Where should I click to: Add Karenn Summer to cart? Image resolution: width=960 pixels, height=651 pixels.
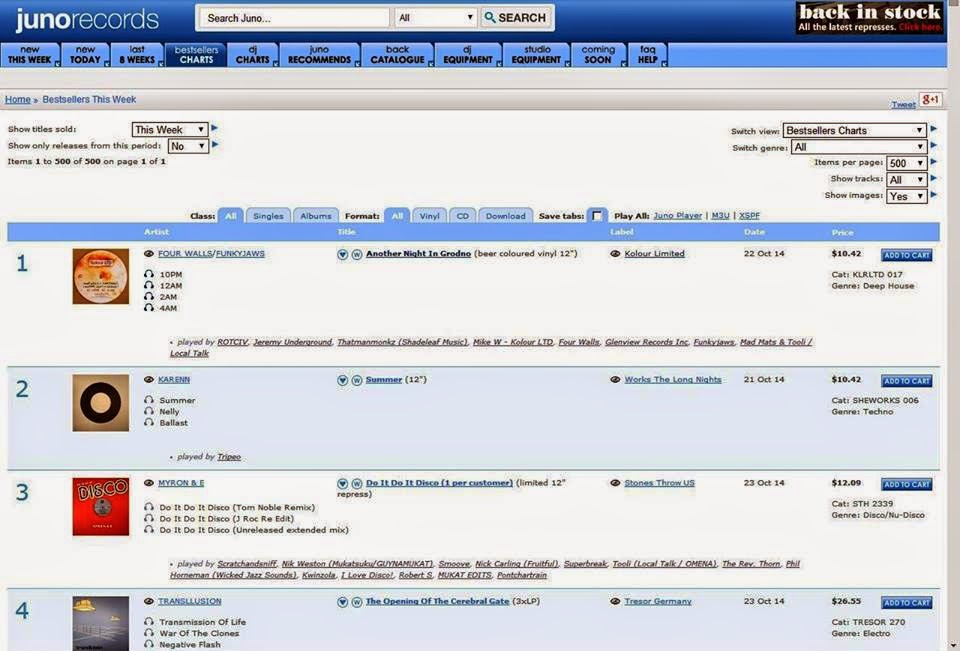907,381
